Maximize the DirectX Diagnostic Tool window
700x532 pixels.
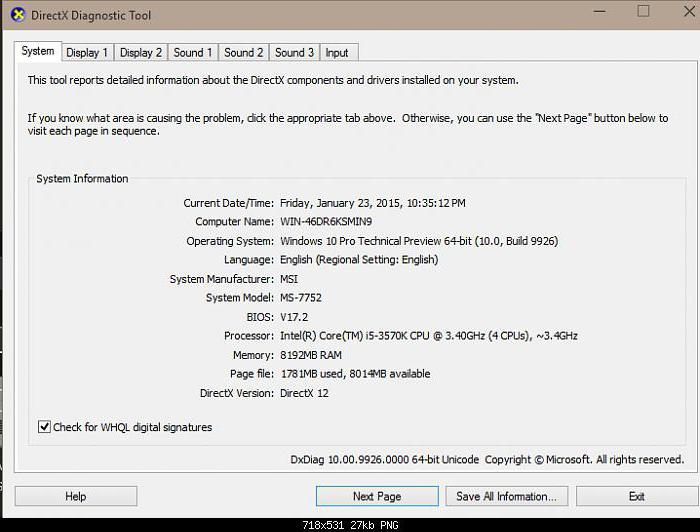[x=643, y=11]
